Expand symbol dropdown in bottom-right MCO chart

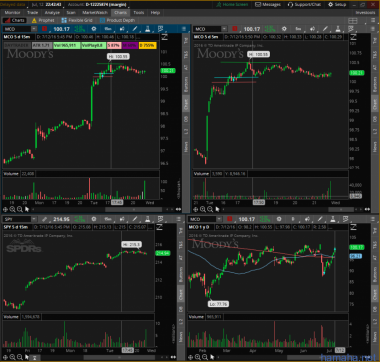[x=219, y=219]
